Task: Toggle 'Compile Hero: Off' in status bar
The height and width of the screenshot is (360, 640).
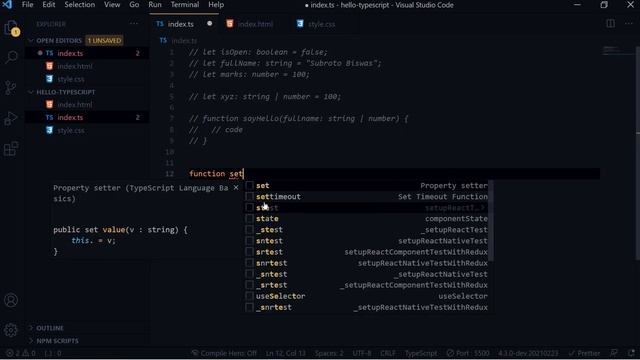Action: (224, 353)
